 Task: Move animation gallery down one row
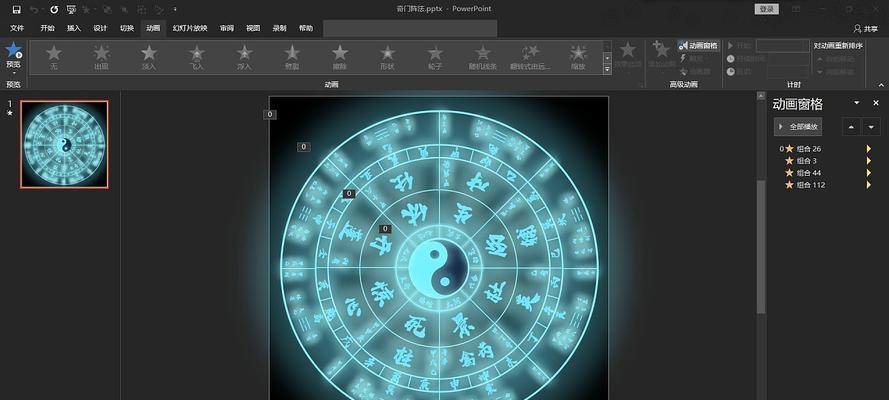(x=607, y=58)
